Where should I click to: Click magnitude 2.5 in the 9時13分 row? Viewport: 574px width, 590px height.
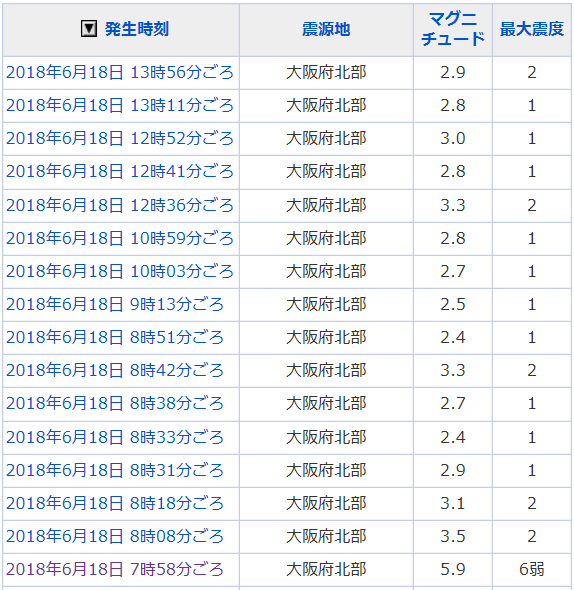point(453,304)
